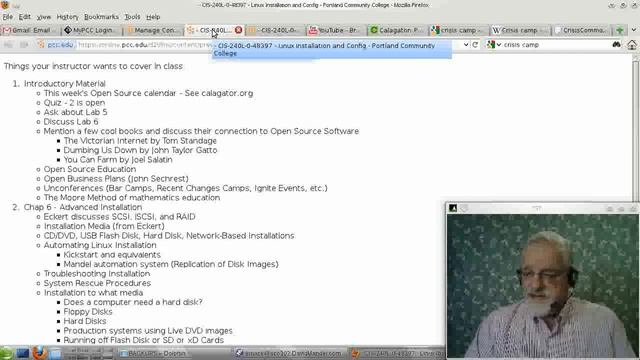Viewport: 640px width, 360px height.
Task: Expand the list all tabs dropdown
Action: [x=633, y=30]
